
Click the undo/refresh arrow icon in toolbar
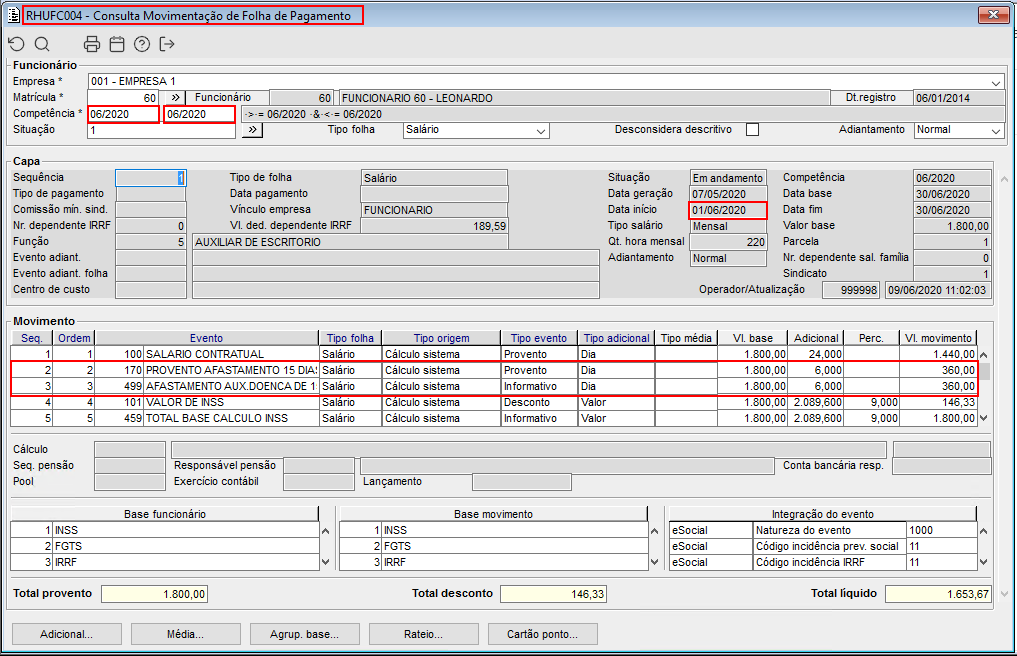tap(16, 44)
